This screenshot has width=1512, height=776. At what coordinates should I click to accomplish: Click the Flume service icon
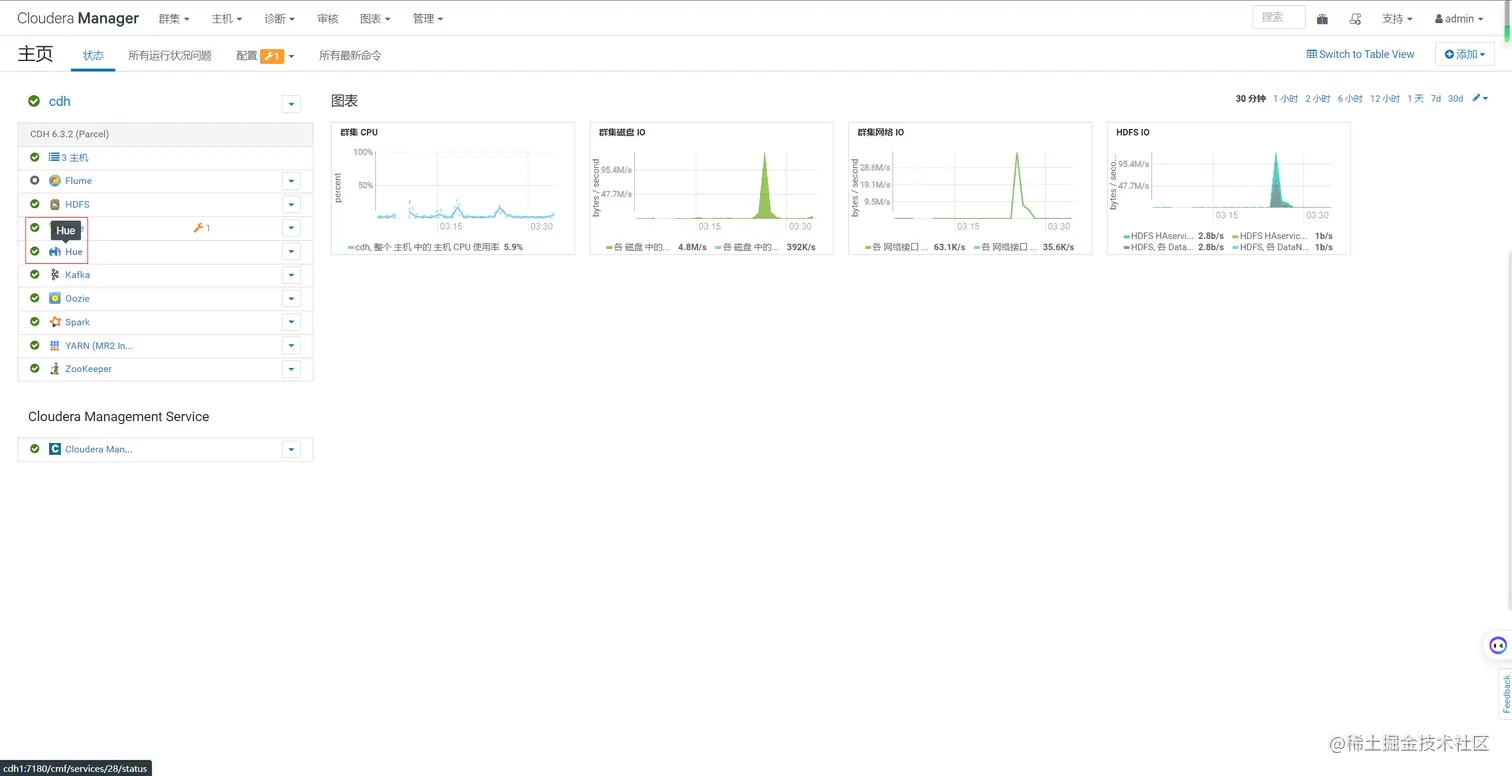click(x=55, y=181)
